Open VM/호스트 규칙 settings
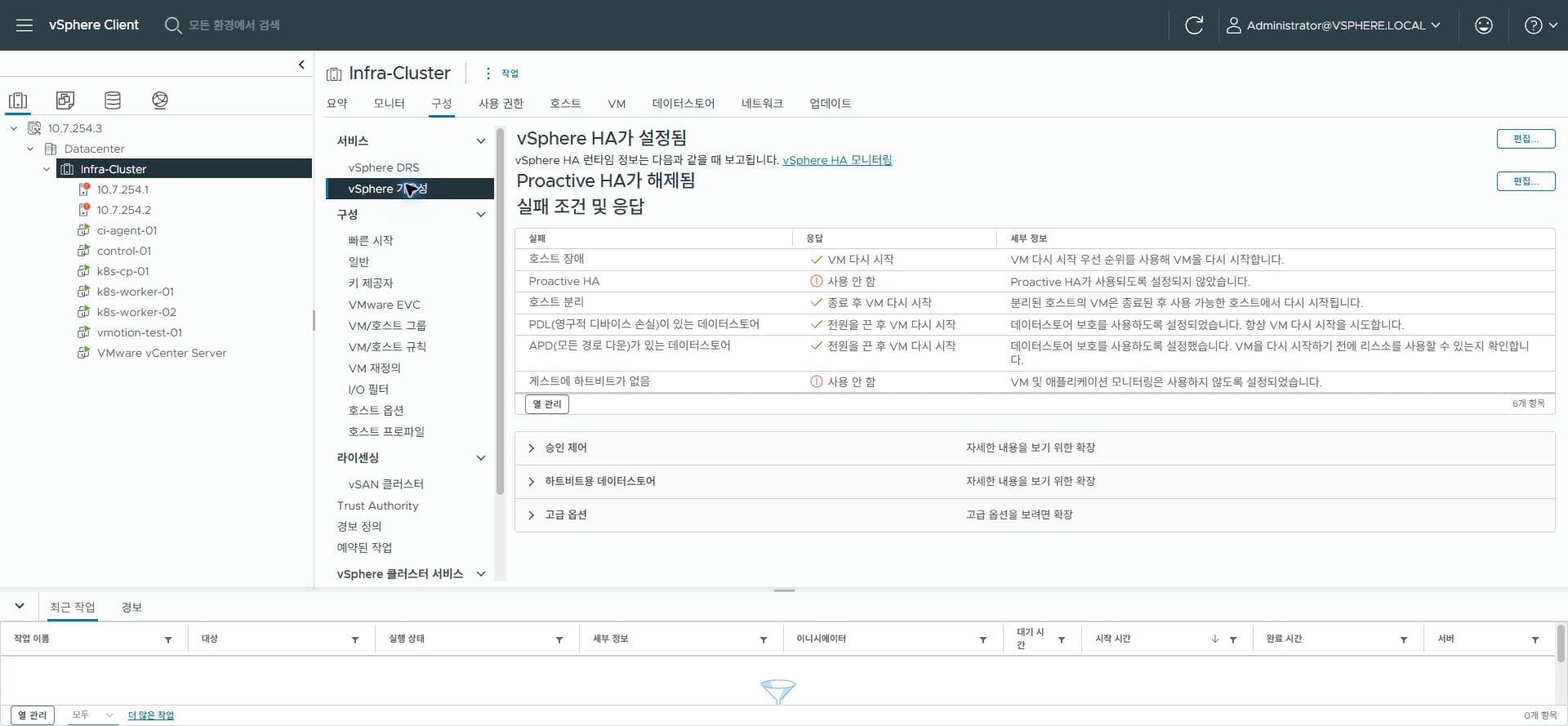 (387, 346)
